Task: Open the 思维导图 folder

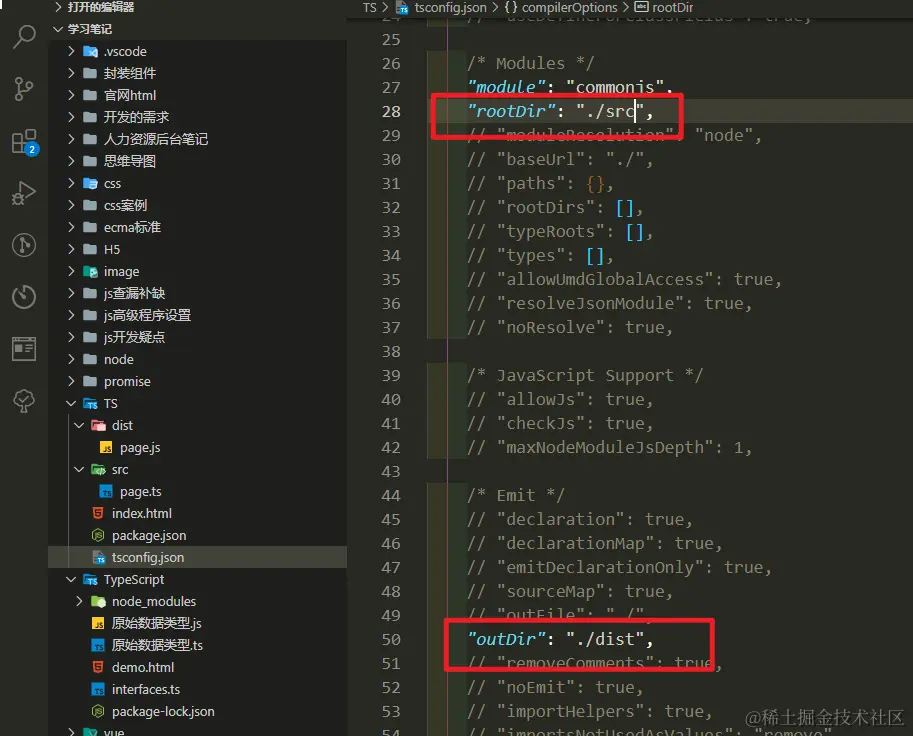Action: pyautogui.click(x=129, y=161)
